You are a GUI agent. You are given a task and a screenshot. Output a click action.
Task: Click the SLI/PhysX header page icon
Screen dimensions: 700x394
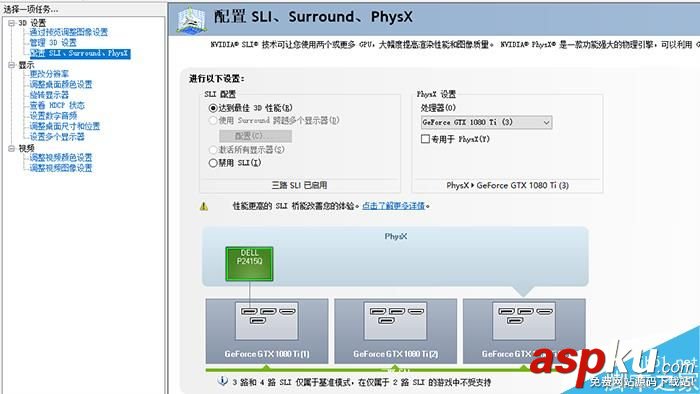191,20
